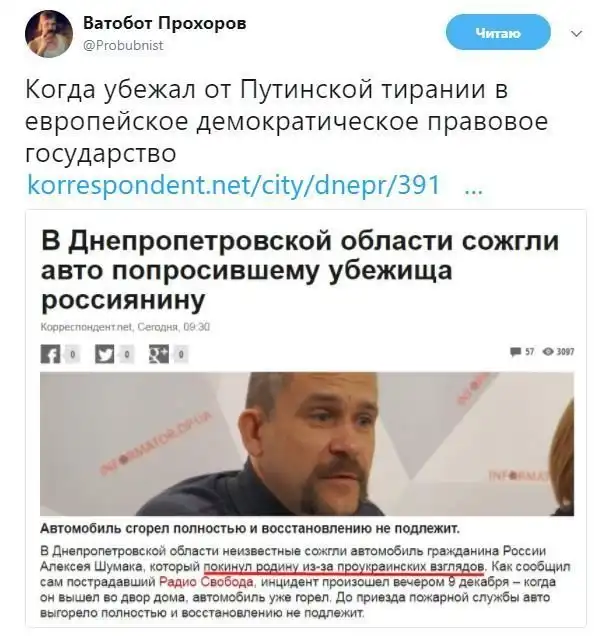The height and width of the screenshot is (636, 605).
Task: Click the Twitter share icon
Action: (105, 354)
